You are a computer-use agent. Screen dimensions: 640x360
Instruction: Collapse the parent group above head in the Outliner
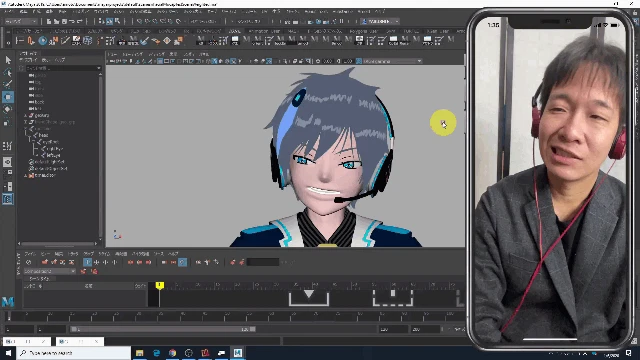tap(26, 129)
